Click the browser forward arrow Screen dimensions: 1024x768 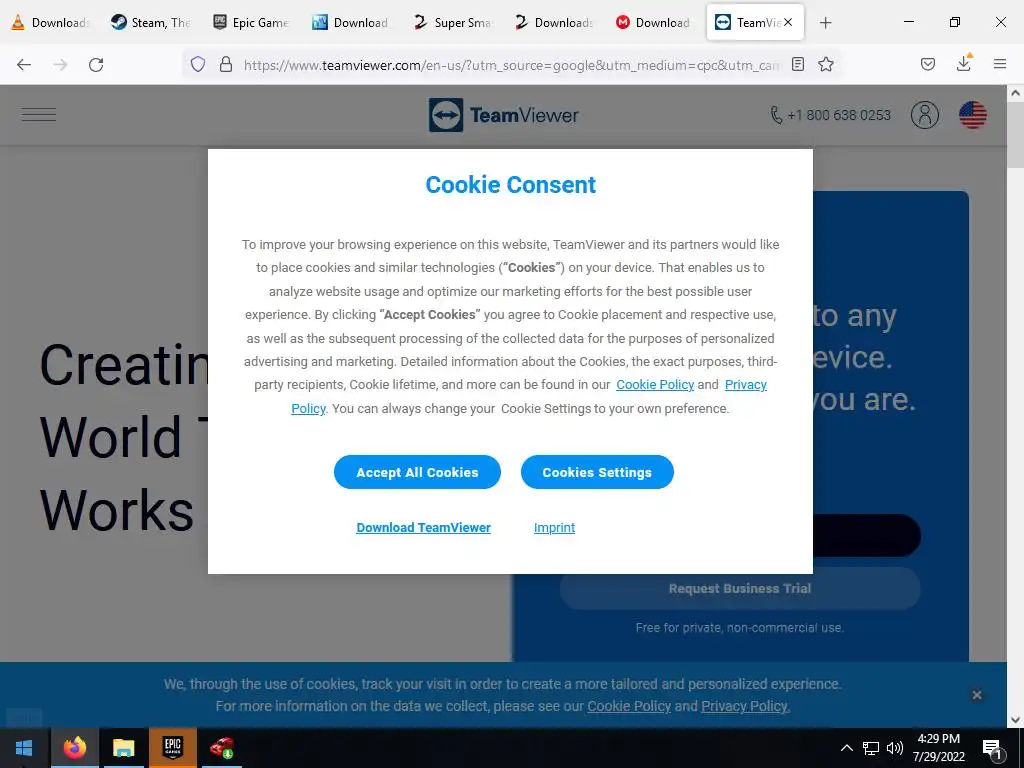point(60,64)
